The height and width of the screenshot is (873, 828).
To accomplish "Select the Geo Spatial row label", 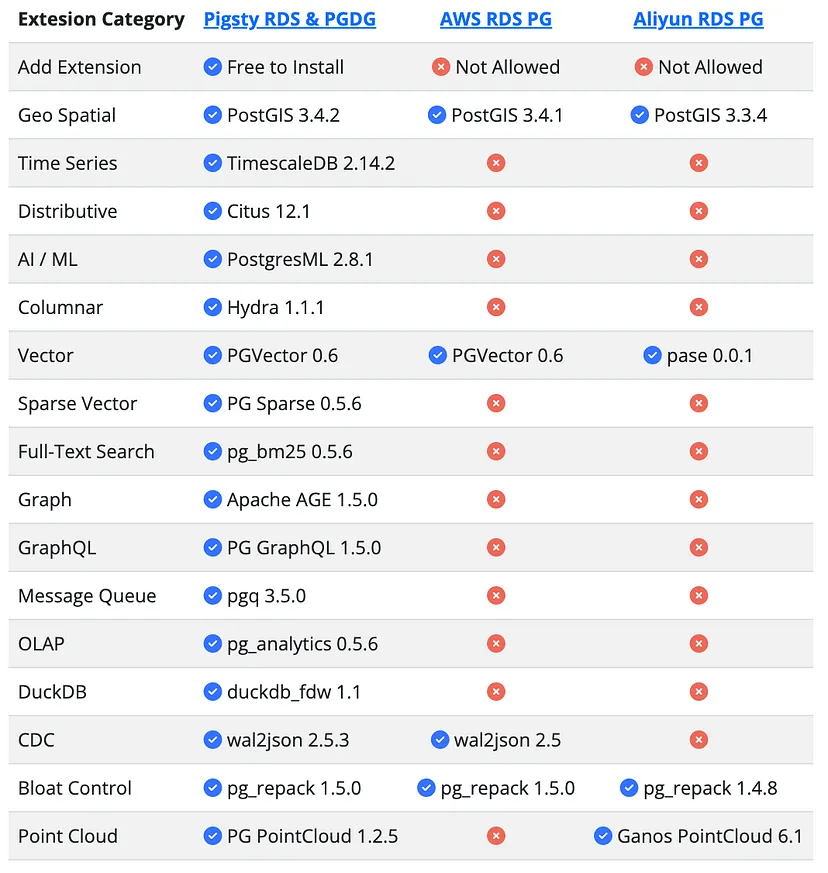I will click(67, 115).
